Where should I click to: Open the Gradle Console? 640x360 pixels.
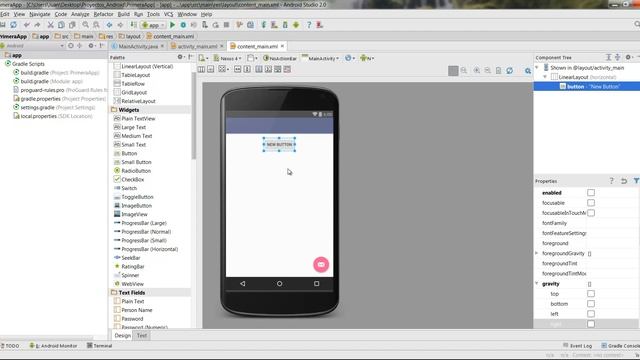tap(620, 346)
